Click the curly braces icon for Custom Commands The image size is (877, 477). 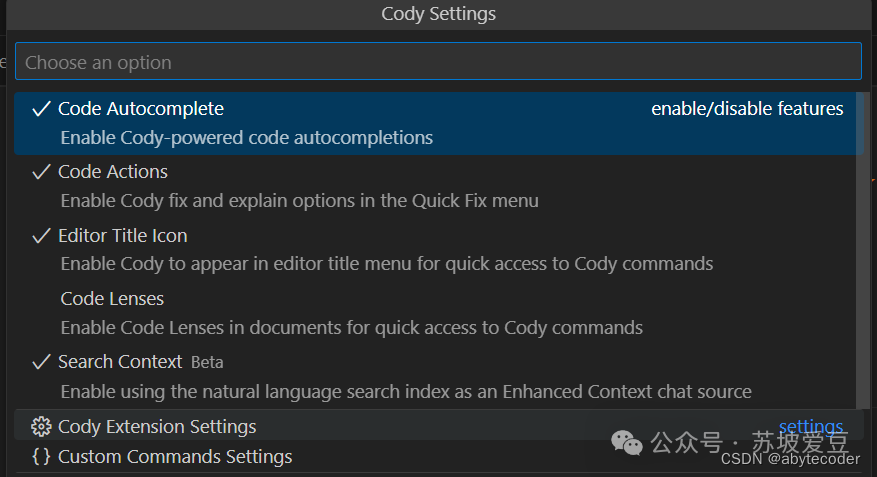tap(41, 457)
